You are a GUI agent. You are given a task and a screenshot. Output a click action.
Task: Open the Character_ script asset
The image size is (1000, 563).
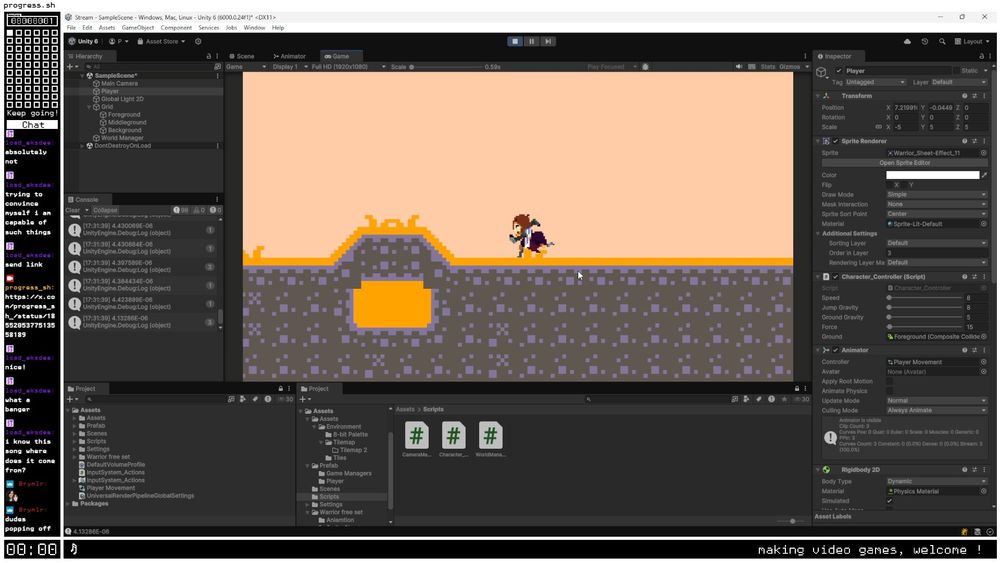[x=453, y=439]
